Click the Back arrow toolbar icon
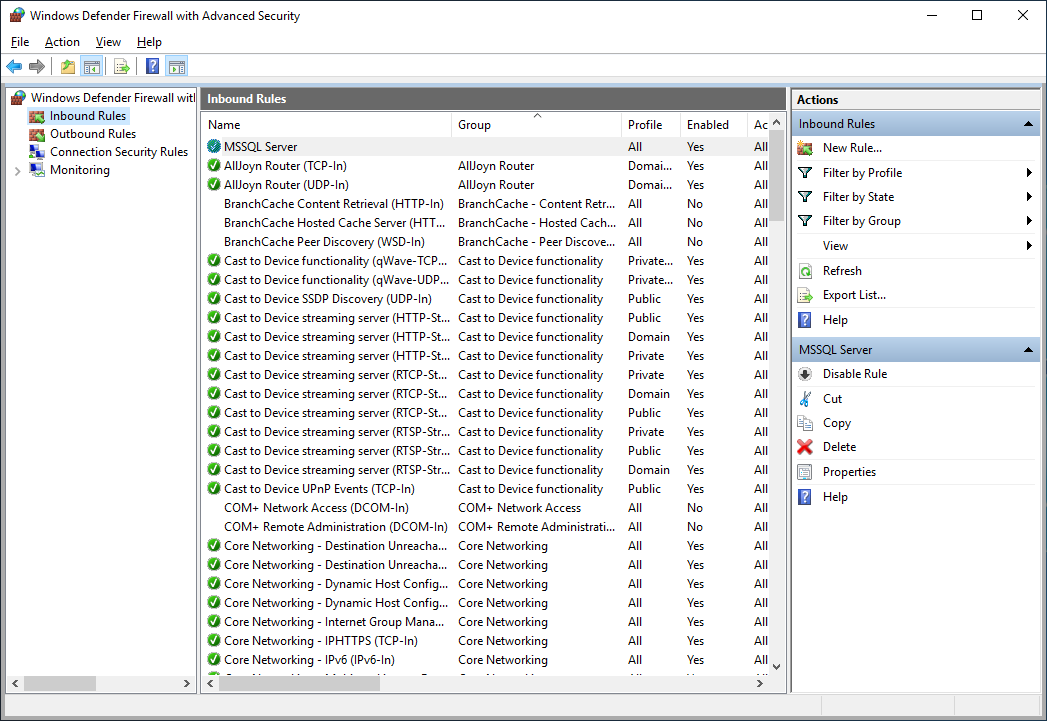 click(x=14, y=66)
